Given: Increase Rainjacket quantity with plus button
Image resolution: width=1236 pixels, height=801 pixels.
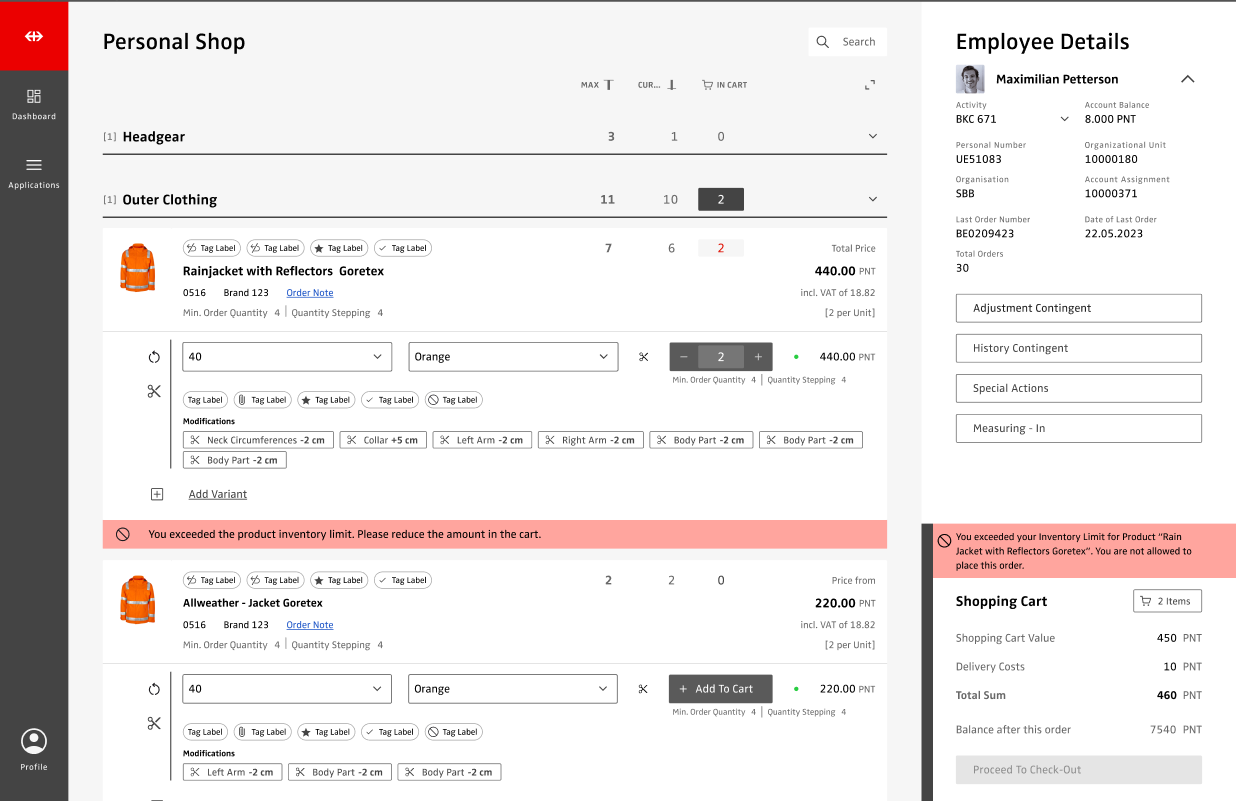Looking at the screenshot, I should [x=758, y=357].
